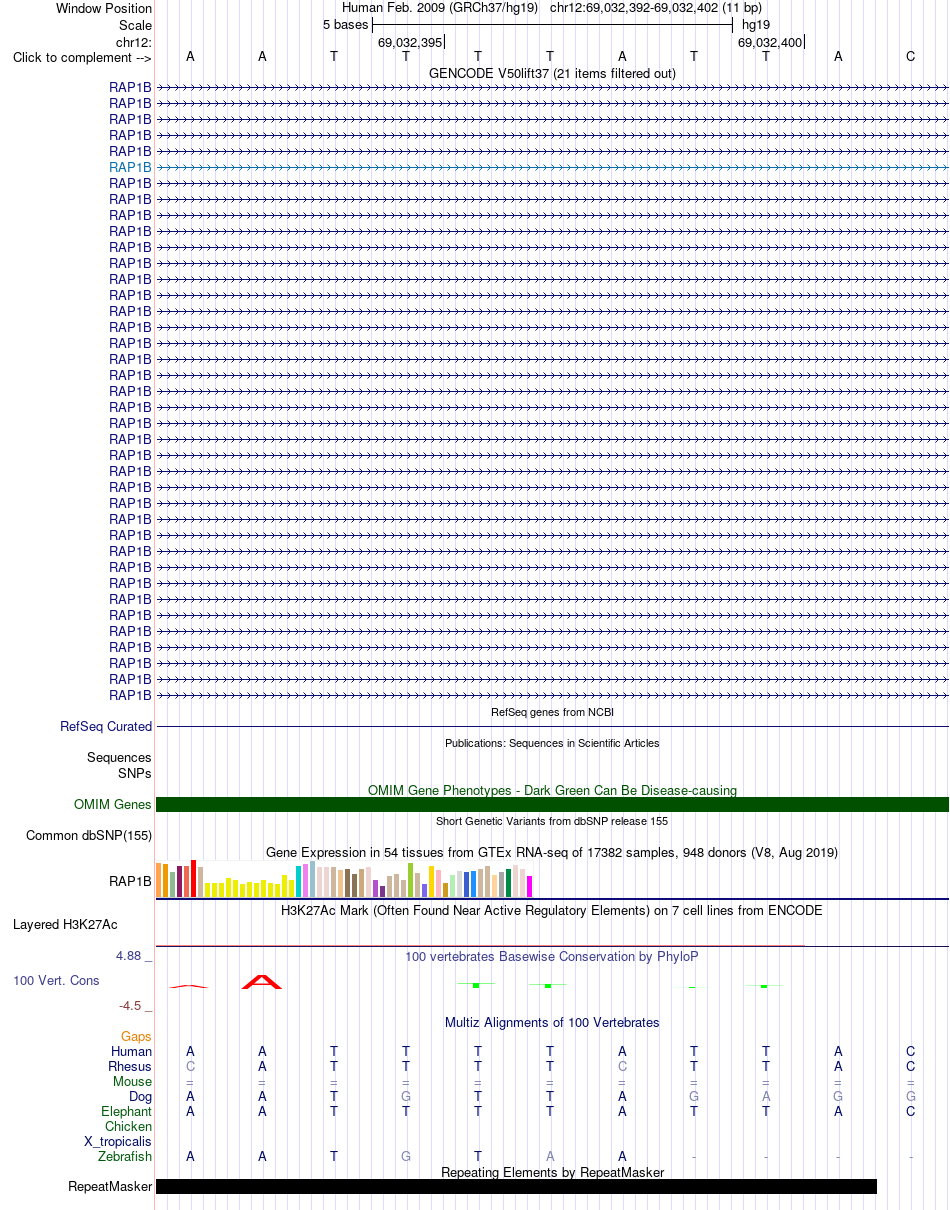
Task: Click the chr12:69,032,392-69,032,402 (11 bp) text
Action: (656, 8)
